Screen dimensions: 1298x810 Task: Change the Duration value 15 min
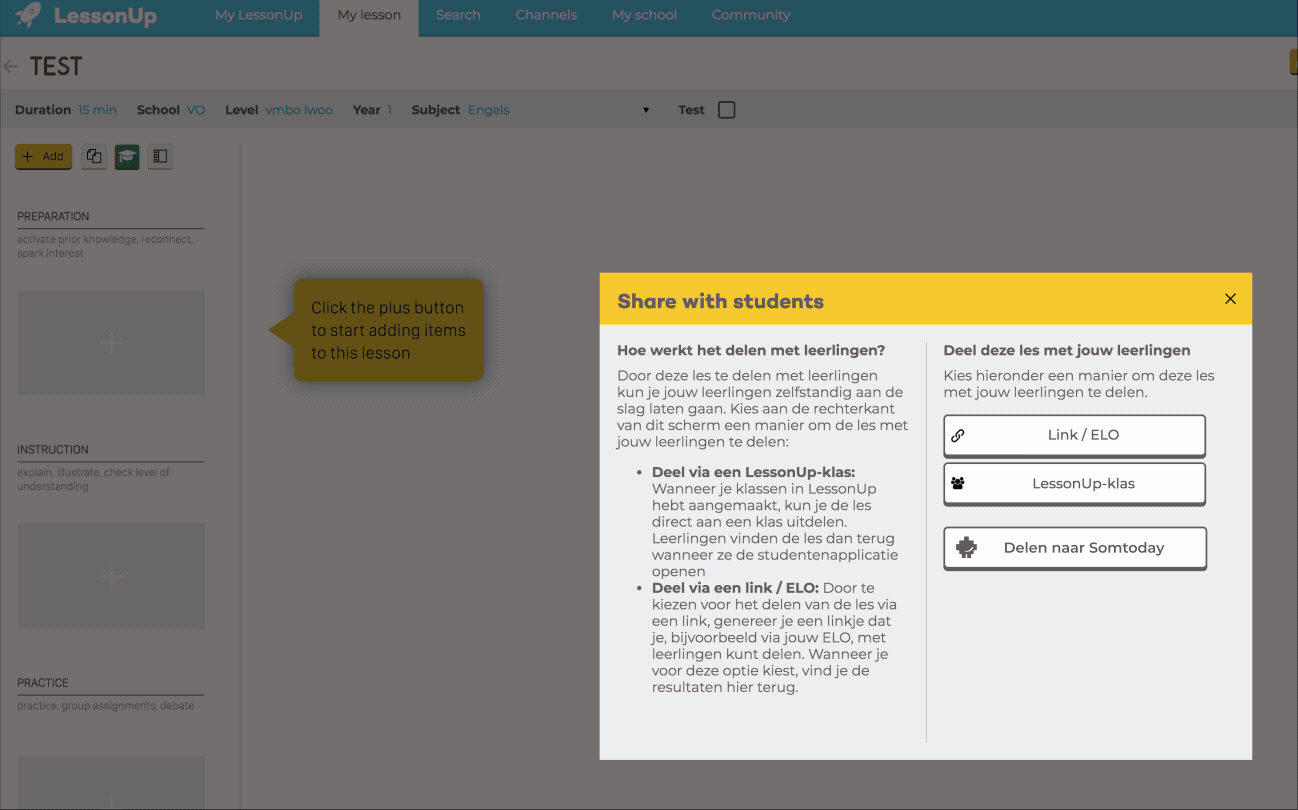point(97,110)
